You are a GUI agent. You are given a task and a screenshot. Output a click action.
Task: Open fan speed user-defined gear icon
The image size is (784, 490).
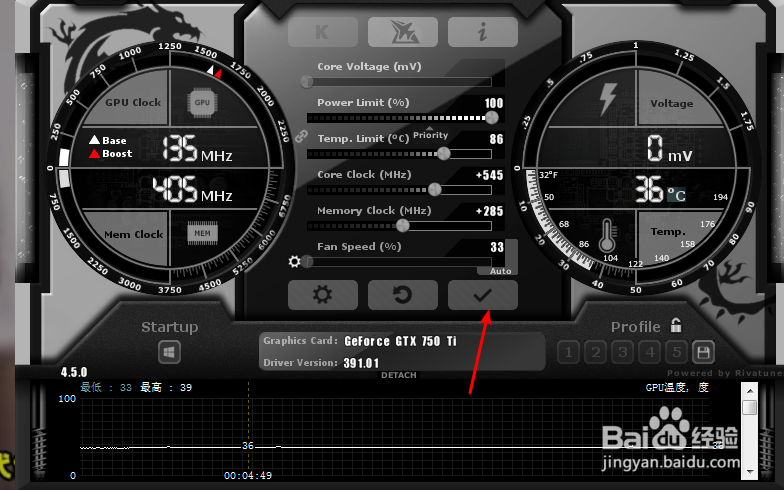coord(294,261)
